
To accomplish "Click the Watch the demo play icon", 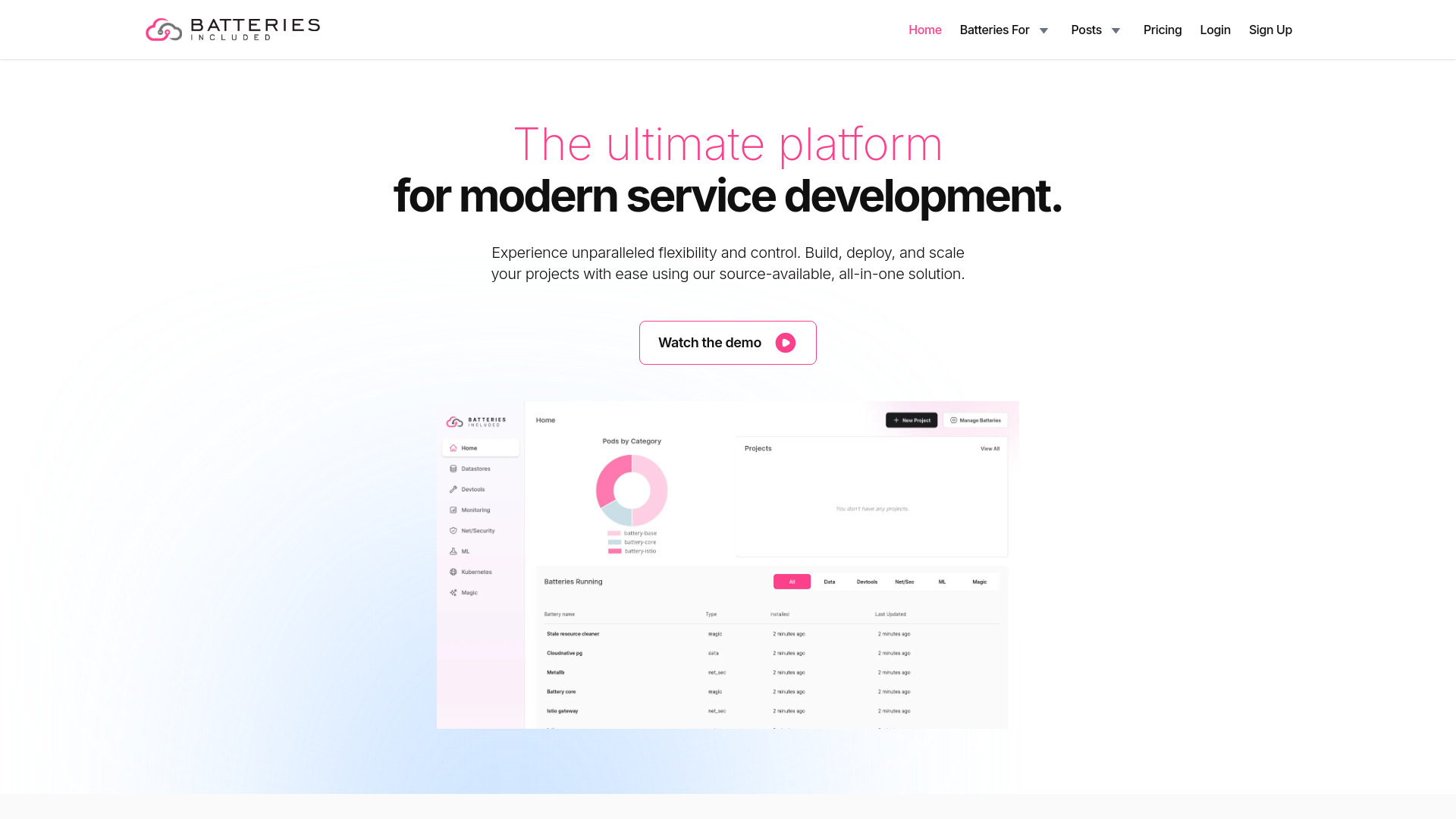I will [x=786, y=342].
